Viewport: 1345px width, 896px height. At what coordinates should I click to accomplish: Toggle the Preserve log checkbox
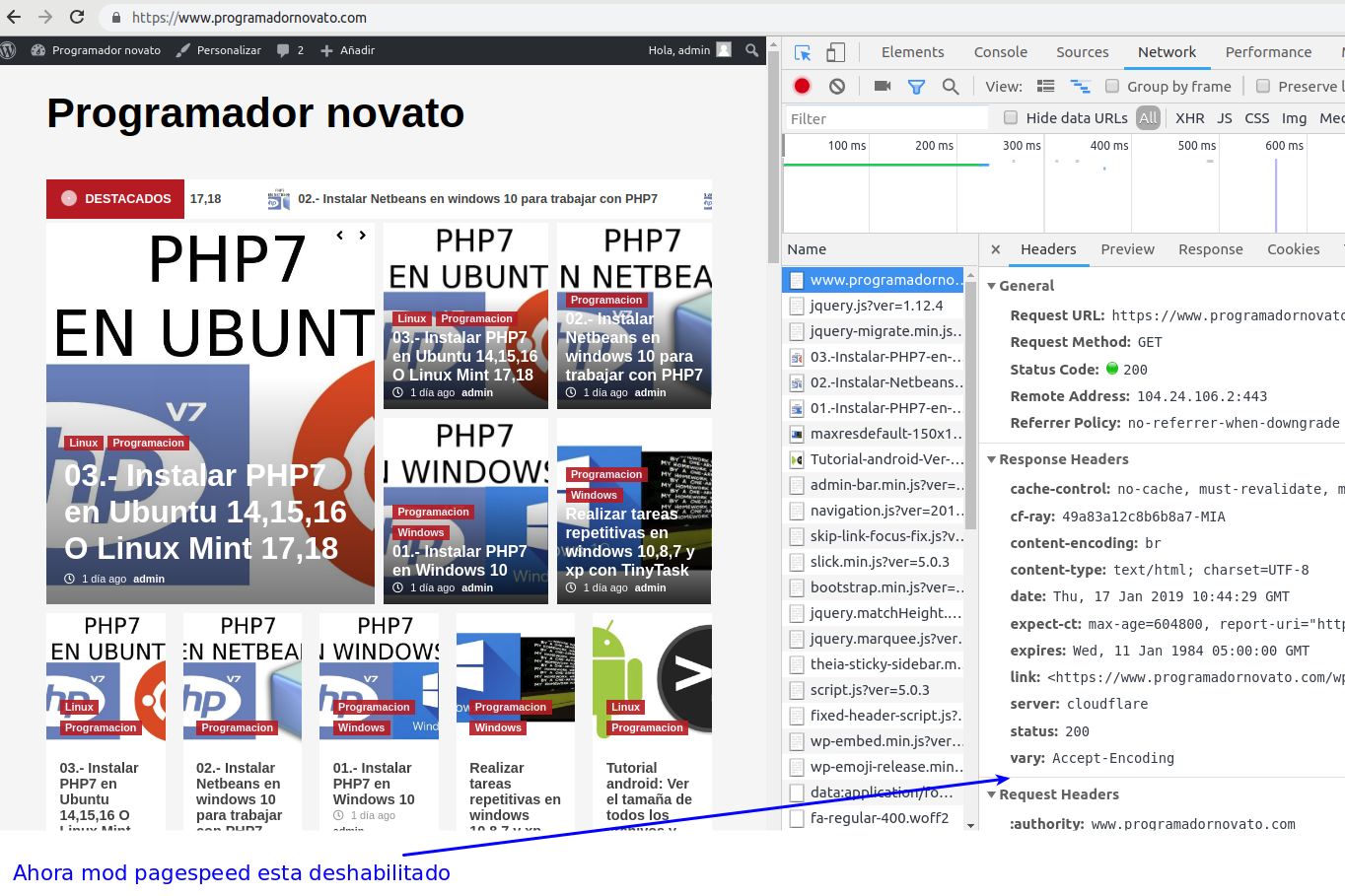coord(1263,86)
